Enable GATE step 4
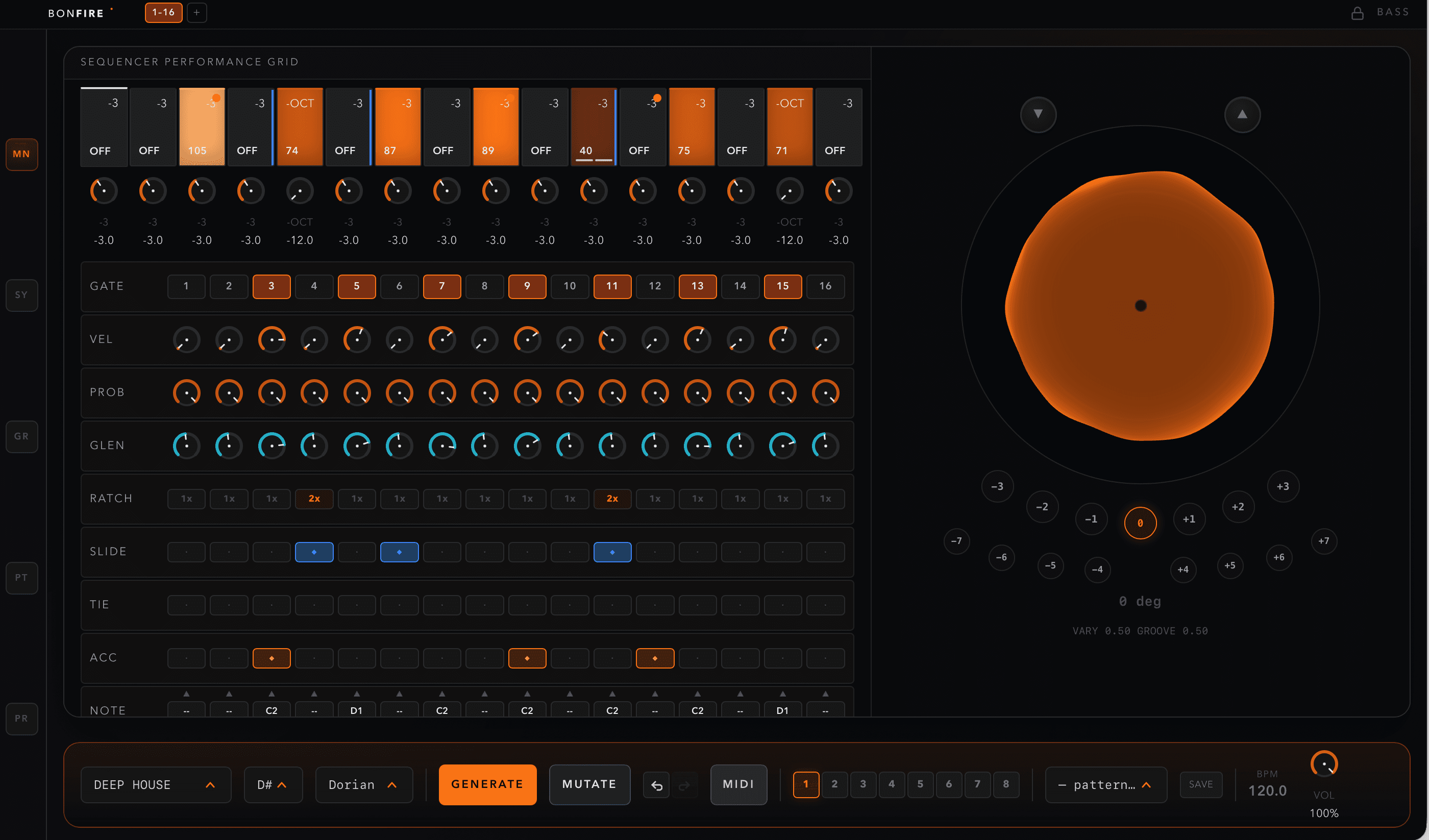This screenshot has width=1429, height=840. pos(314,286)
